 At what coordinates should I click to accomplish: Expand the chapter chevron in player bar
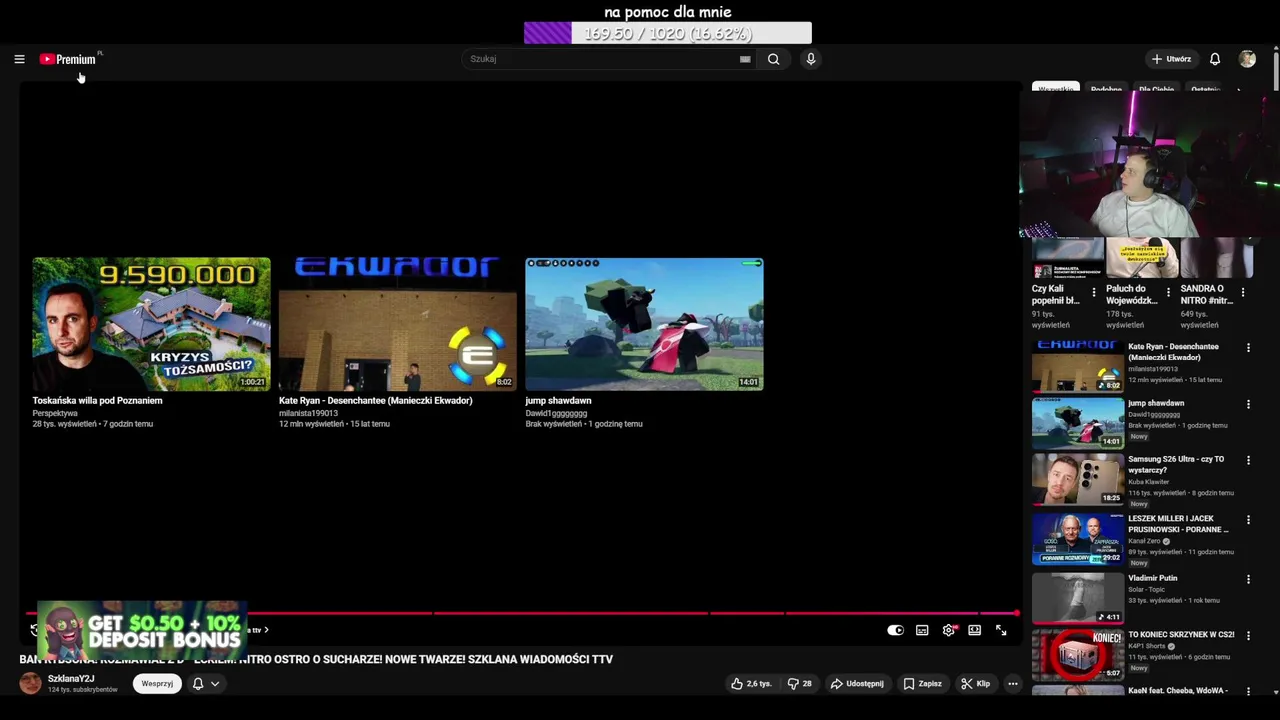click(266, 630)
